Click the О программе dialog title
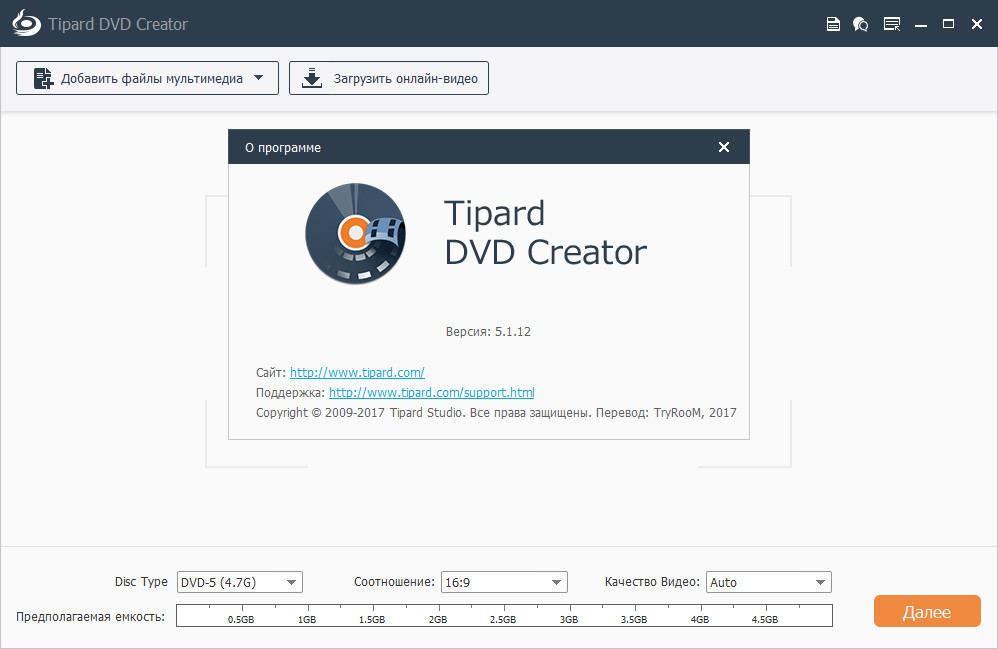 [x=283, y=148]
